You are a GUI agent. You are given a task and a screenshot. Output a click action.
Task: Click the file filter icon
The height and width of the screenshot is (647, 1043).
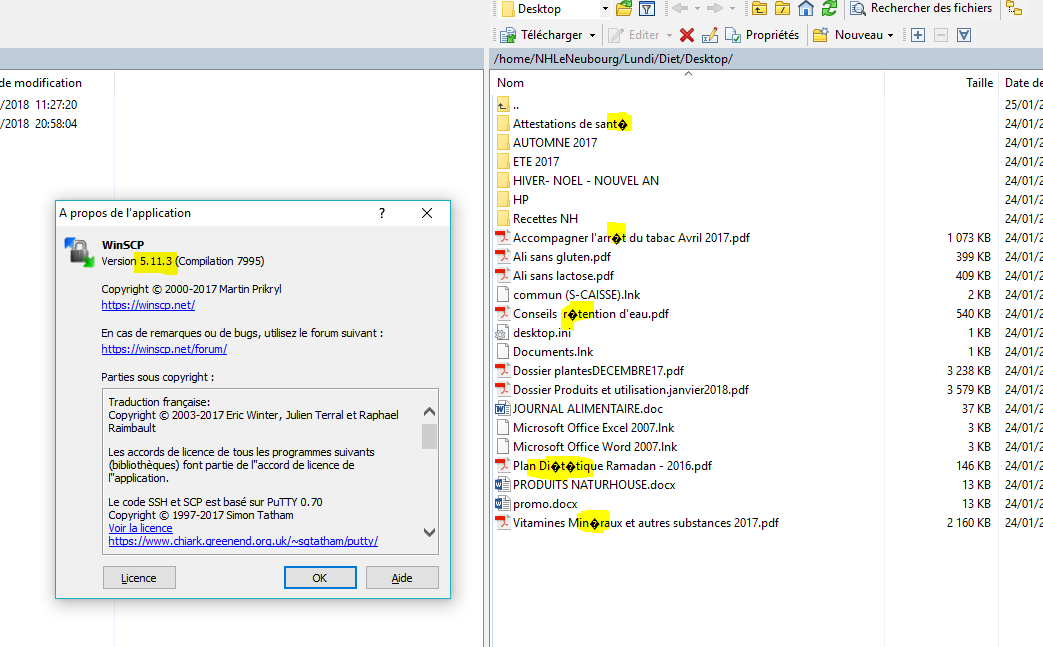tap(647, 9)
